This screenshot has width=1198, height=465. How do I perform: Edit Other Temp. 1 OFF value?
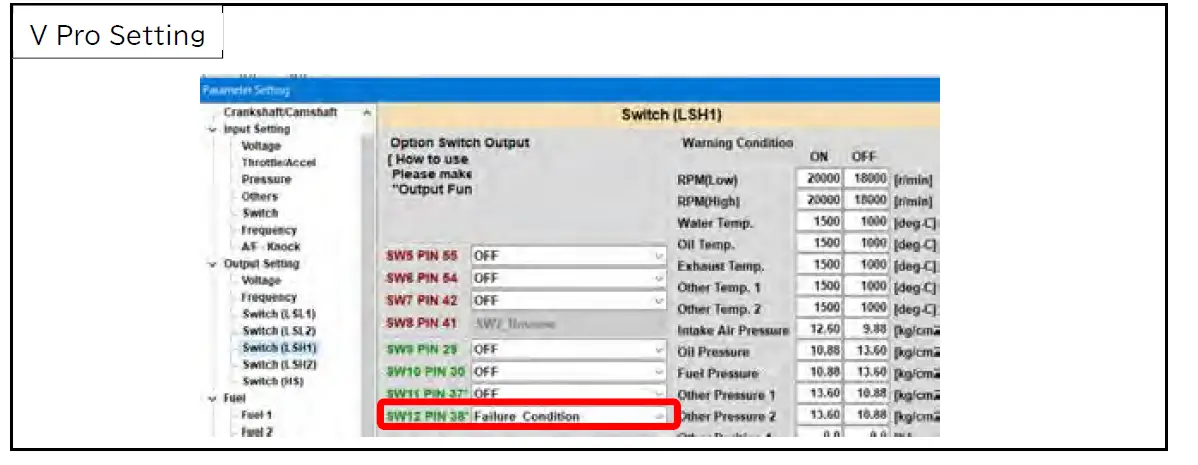pos(868,287)
